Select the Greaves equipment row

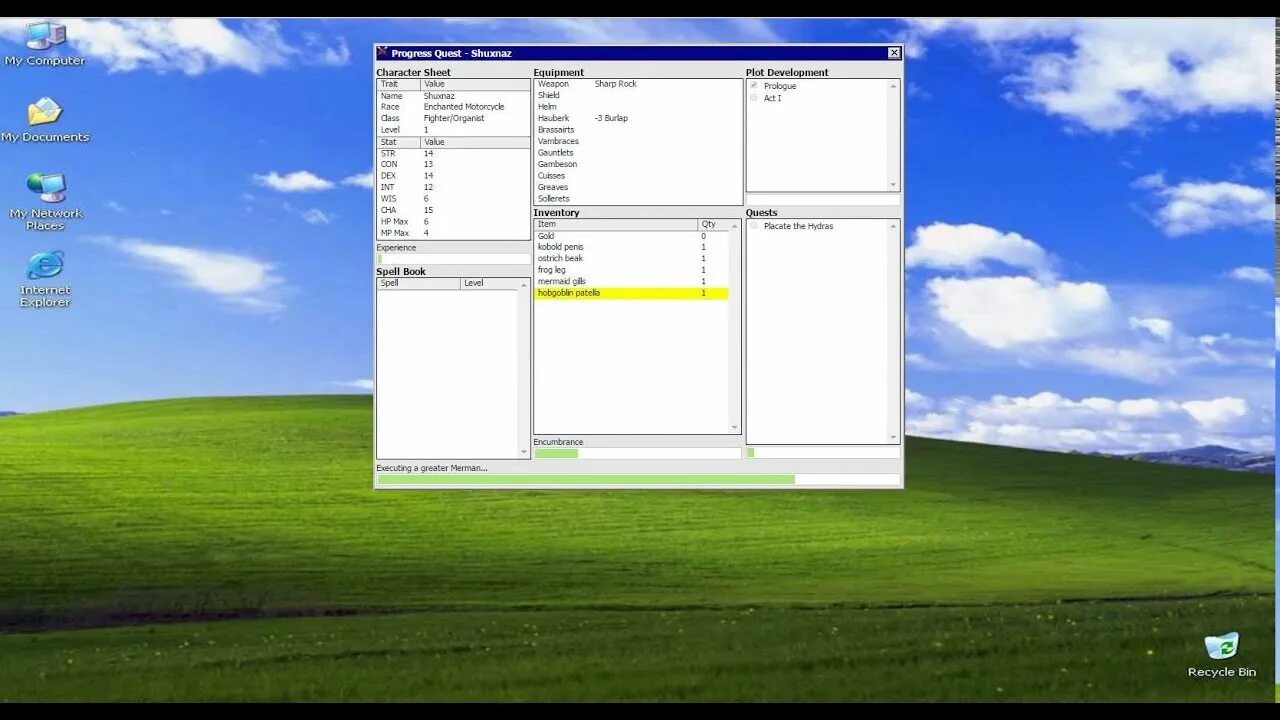click(638, 187)
